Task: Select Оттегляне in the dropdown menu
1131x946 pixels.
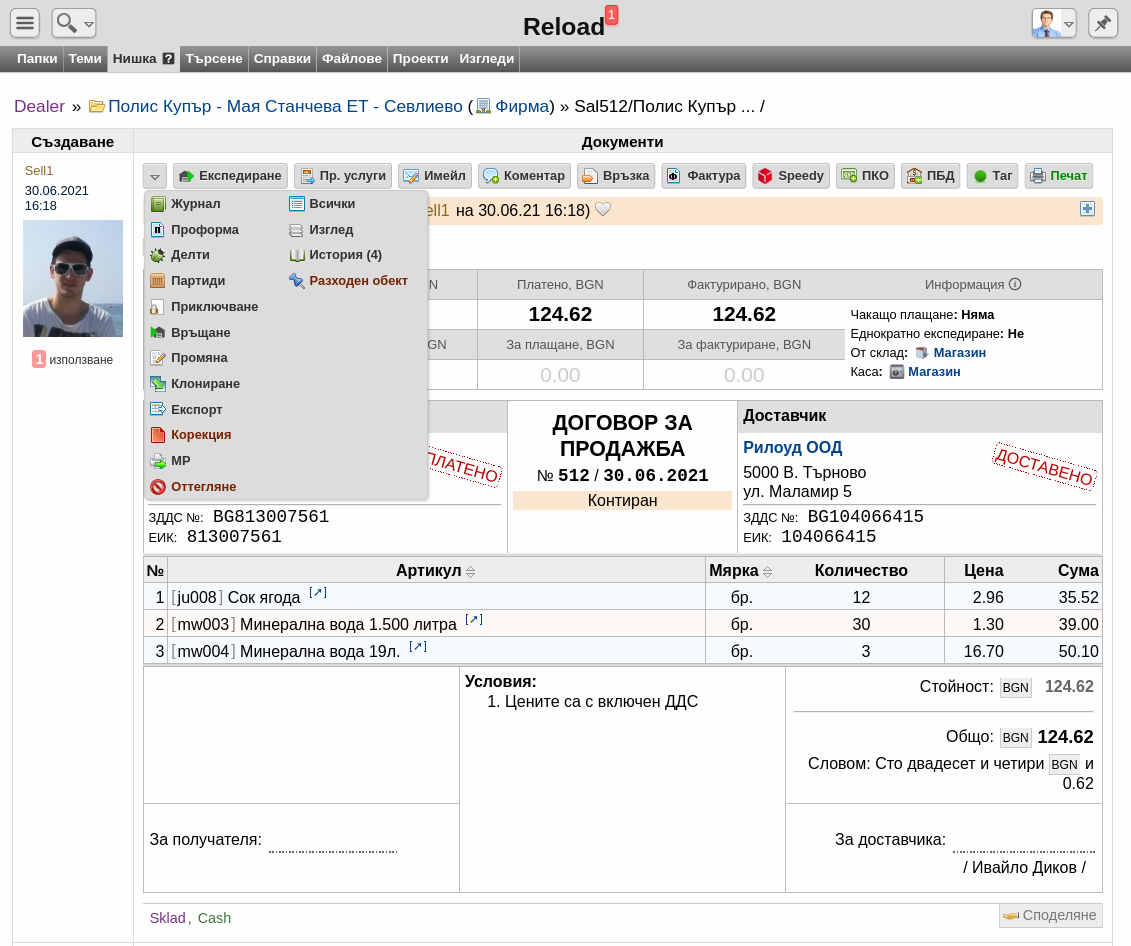Action: pyautogui.click(x=193, y=487)
